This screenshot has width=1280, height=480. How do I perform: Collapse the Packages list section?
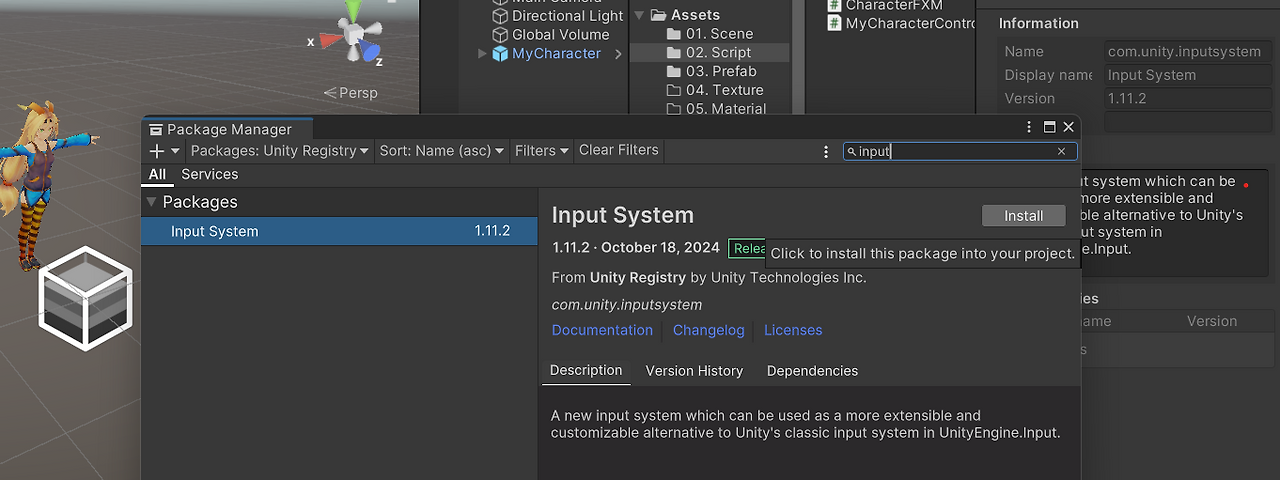pos(152,202)
